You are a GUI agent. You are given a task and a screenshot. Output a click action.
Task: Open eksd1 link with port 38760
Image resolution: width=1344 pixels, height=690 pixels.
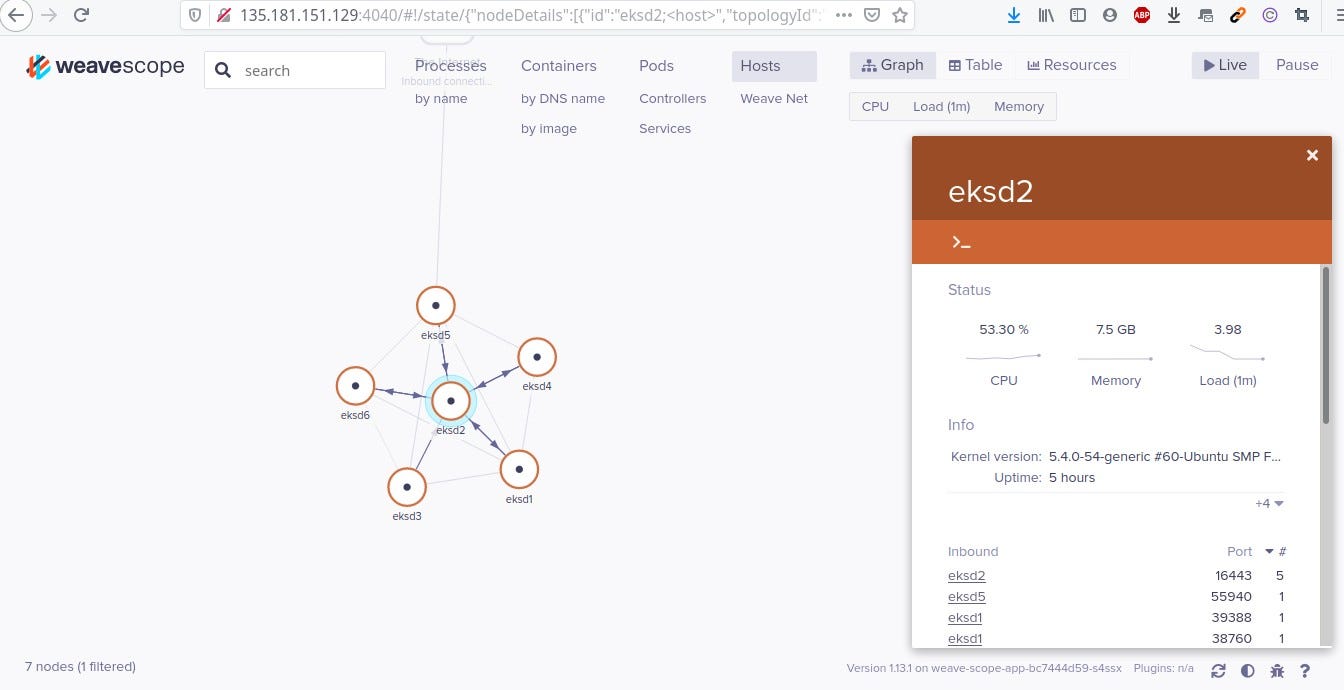pyautogui.click(x=965, y=639)
